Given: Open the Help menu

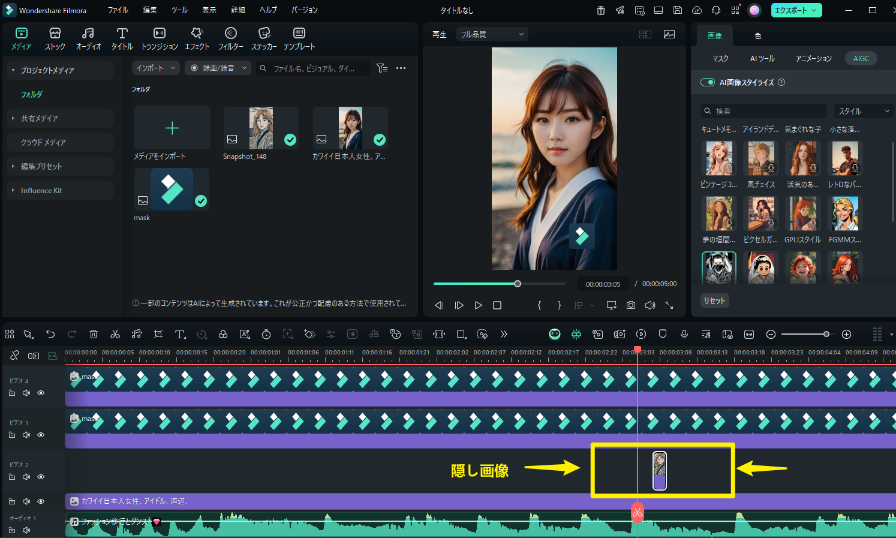Looking at the screenshot, I should pyautogui.click(x=268, y=10).
